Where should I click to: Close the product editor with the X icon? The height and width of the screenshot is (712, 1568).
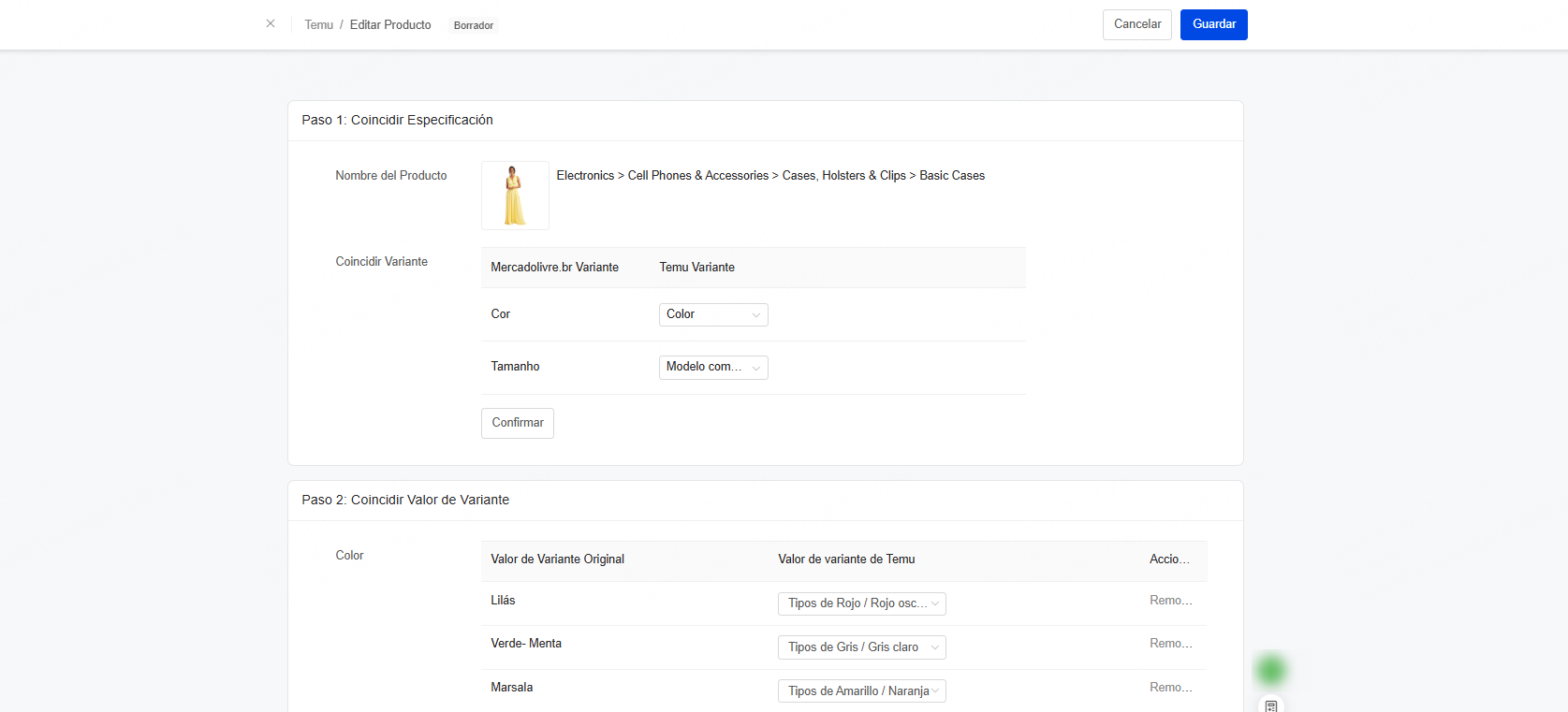tap(271, 23)
